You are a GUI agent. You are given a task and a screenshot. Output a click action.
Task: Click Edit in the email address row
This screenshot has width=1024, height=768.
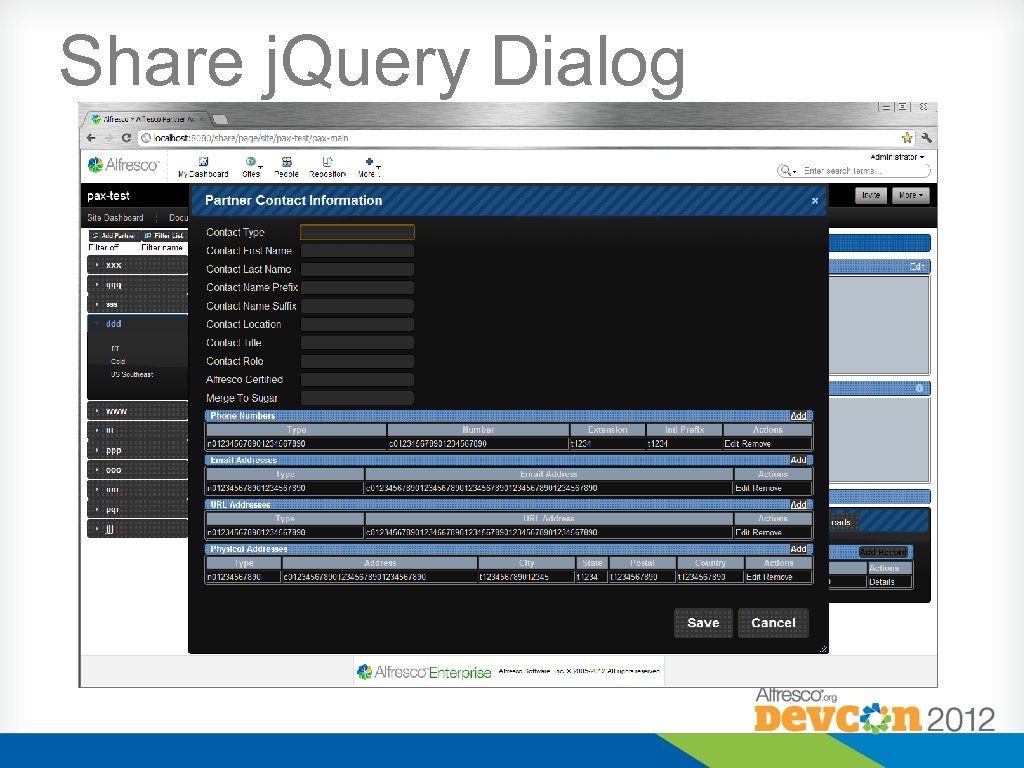[x=742, y=488]
